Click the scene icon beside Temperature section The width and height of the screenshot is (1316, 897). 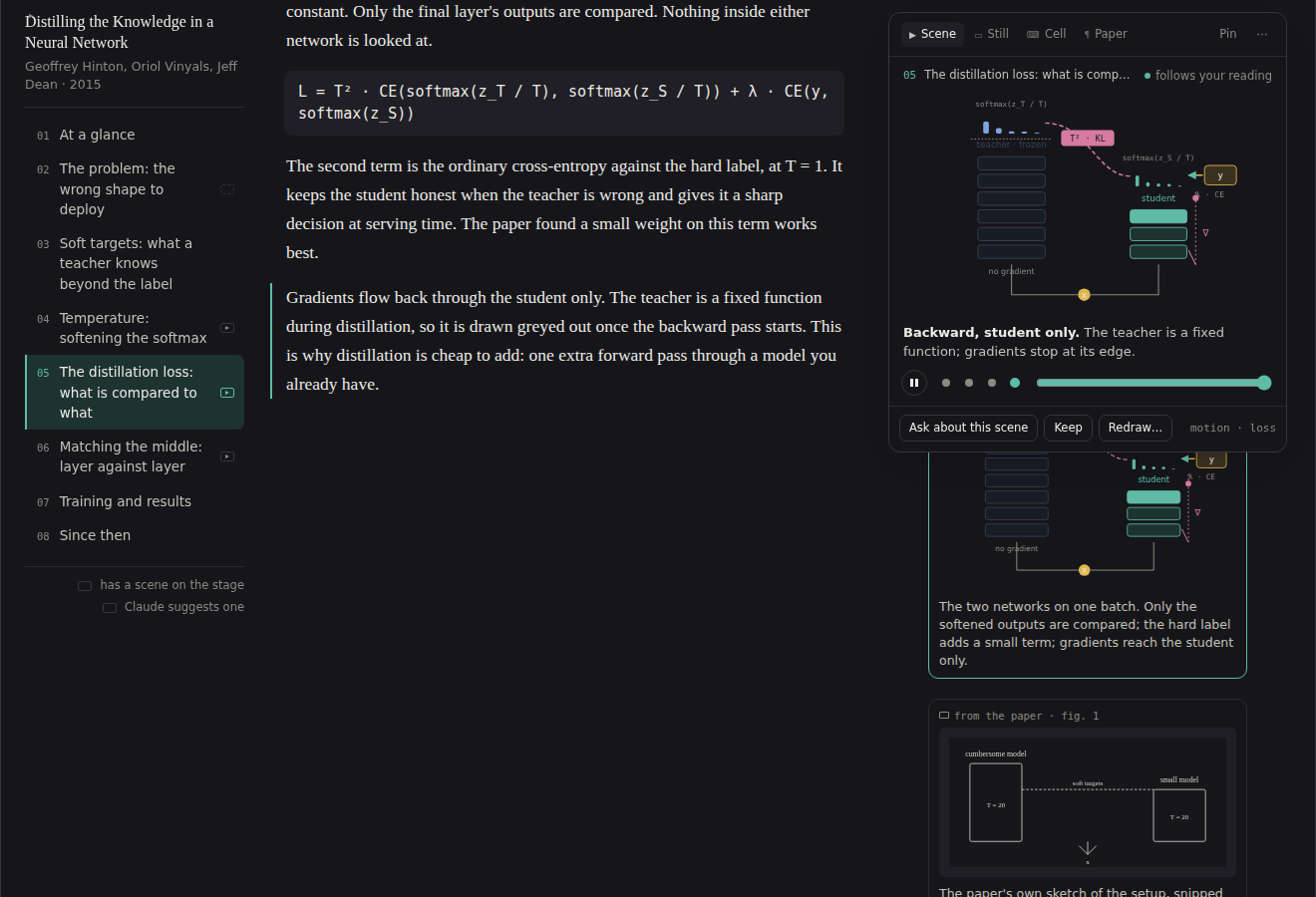(x=227, y=328)
